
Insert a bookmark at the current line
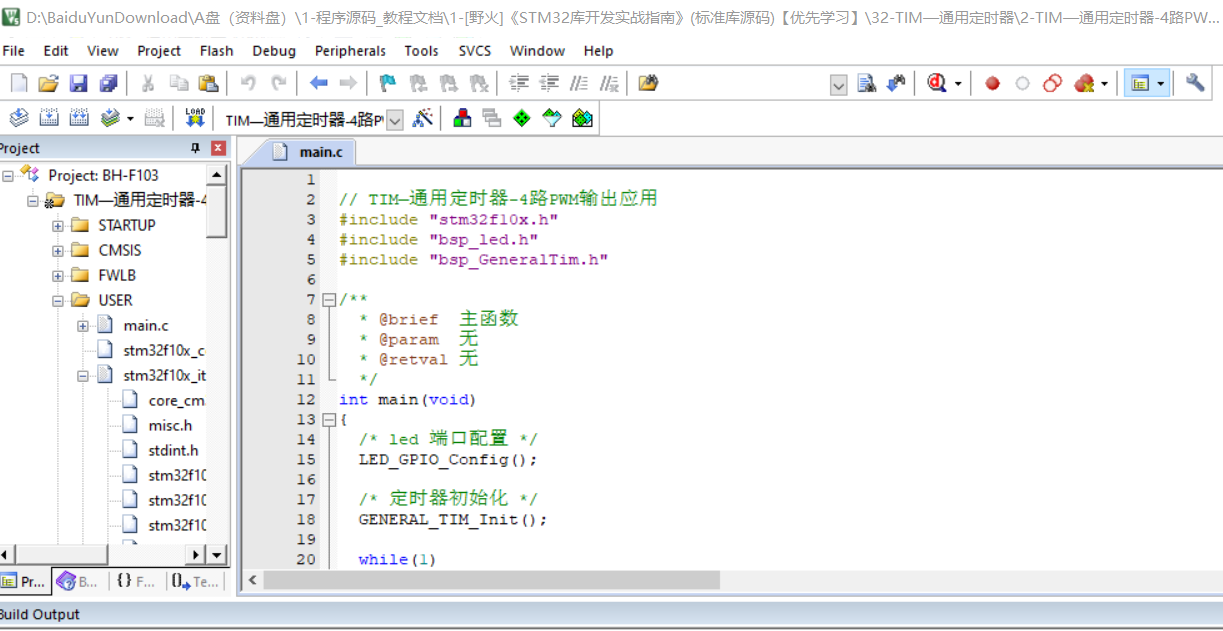[388, 84]
